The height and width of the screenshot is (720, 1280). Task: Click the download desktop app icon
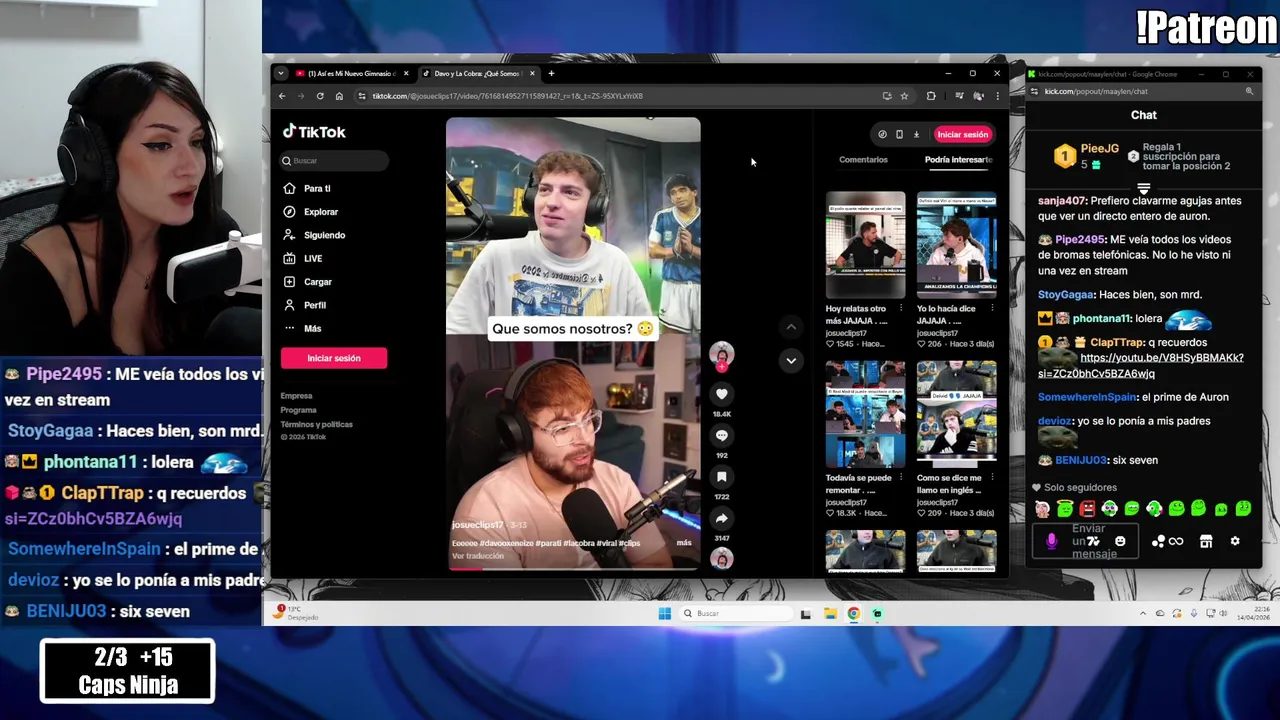point(916,134)
